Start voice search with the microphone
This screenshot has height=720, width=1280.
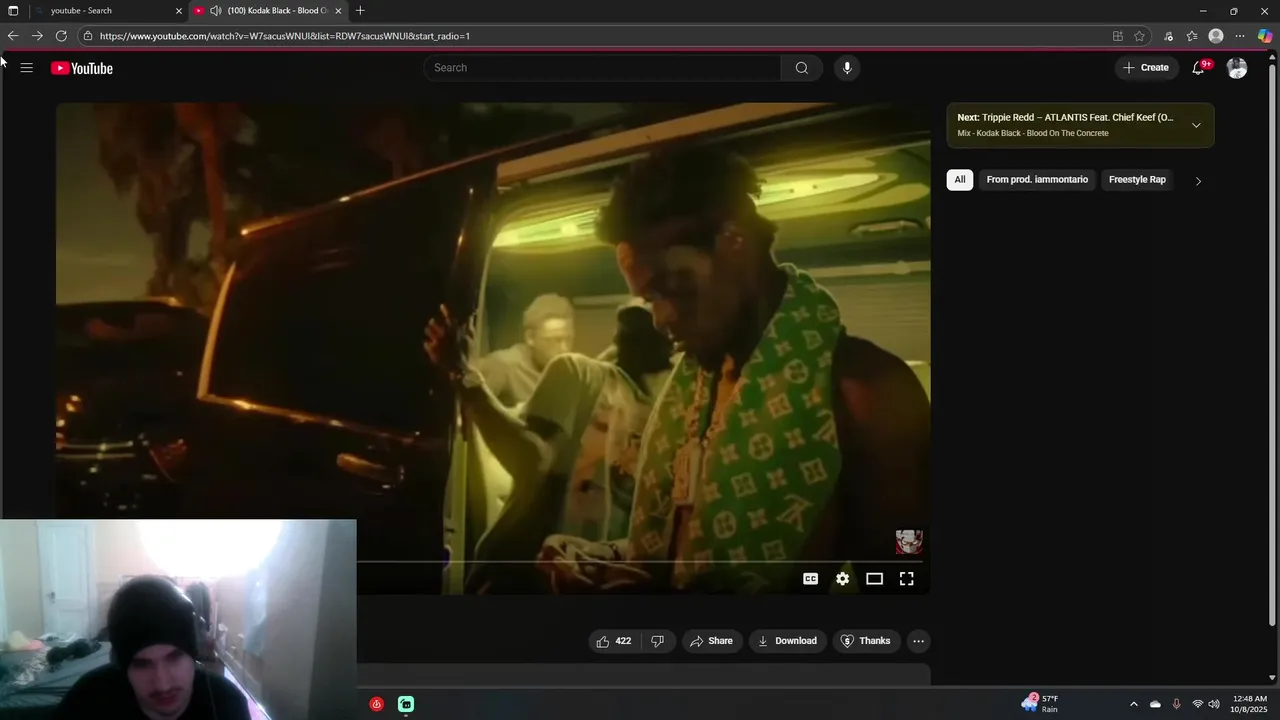click(847, 68)
